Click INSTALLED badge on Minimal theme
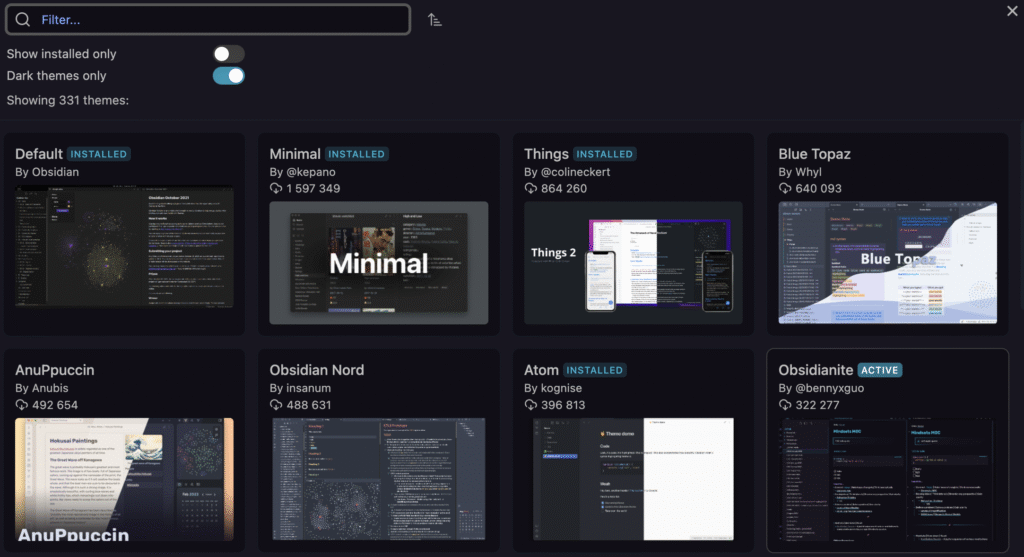Image resolution: width=1024 pixels, height=557 pixels. click(x=357, y=154)
